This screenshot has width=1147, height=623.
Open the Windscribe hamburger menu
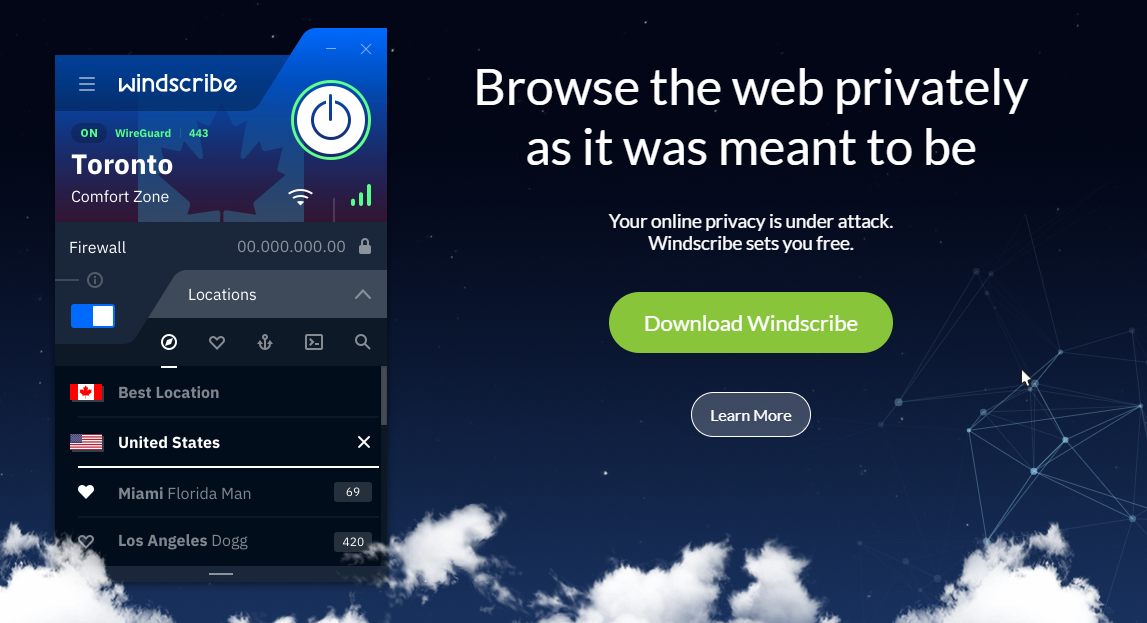pos(87,84)
